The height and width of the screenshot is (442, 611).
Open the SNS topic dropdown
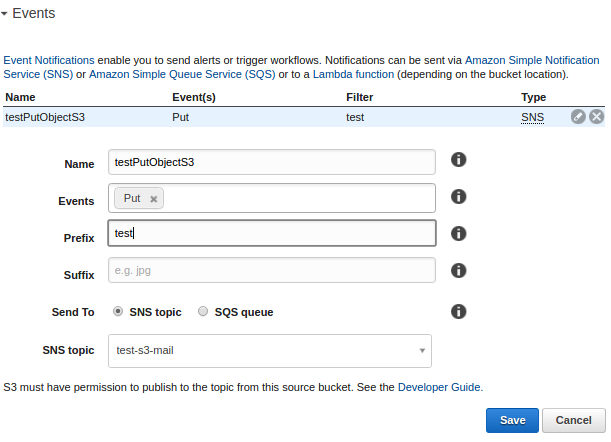pyautogui.click(x=270, y=351)
